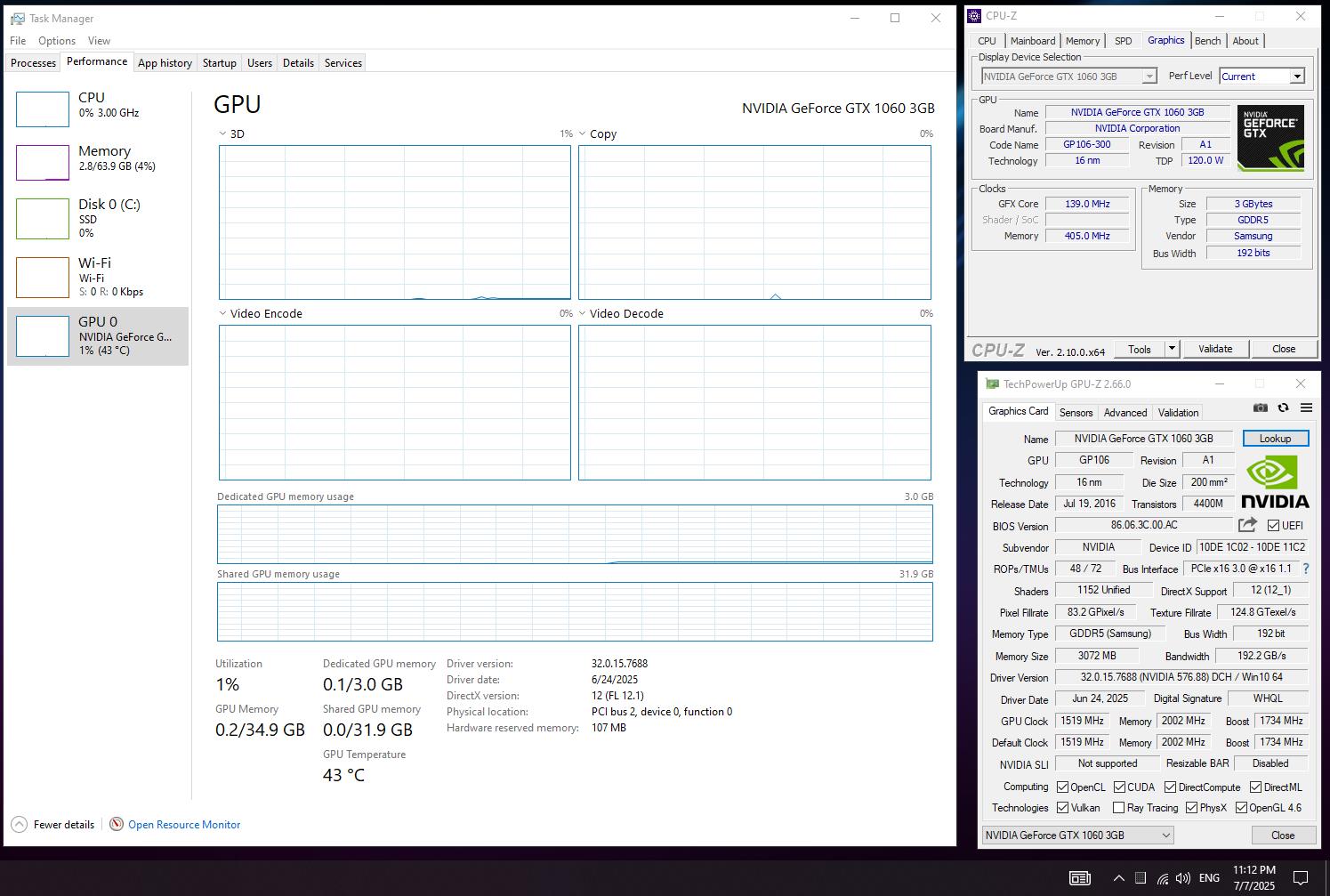Screen dimensions: 1330x896
Task: Select the Wi-Fi sidebar item
Action: 98,277
